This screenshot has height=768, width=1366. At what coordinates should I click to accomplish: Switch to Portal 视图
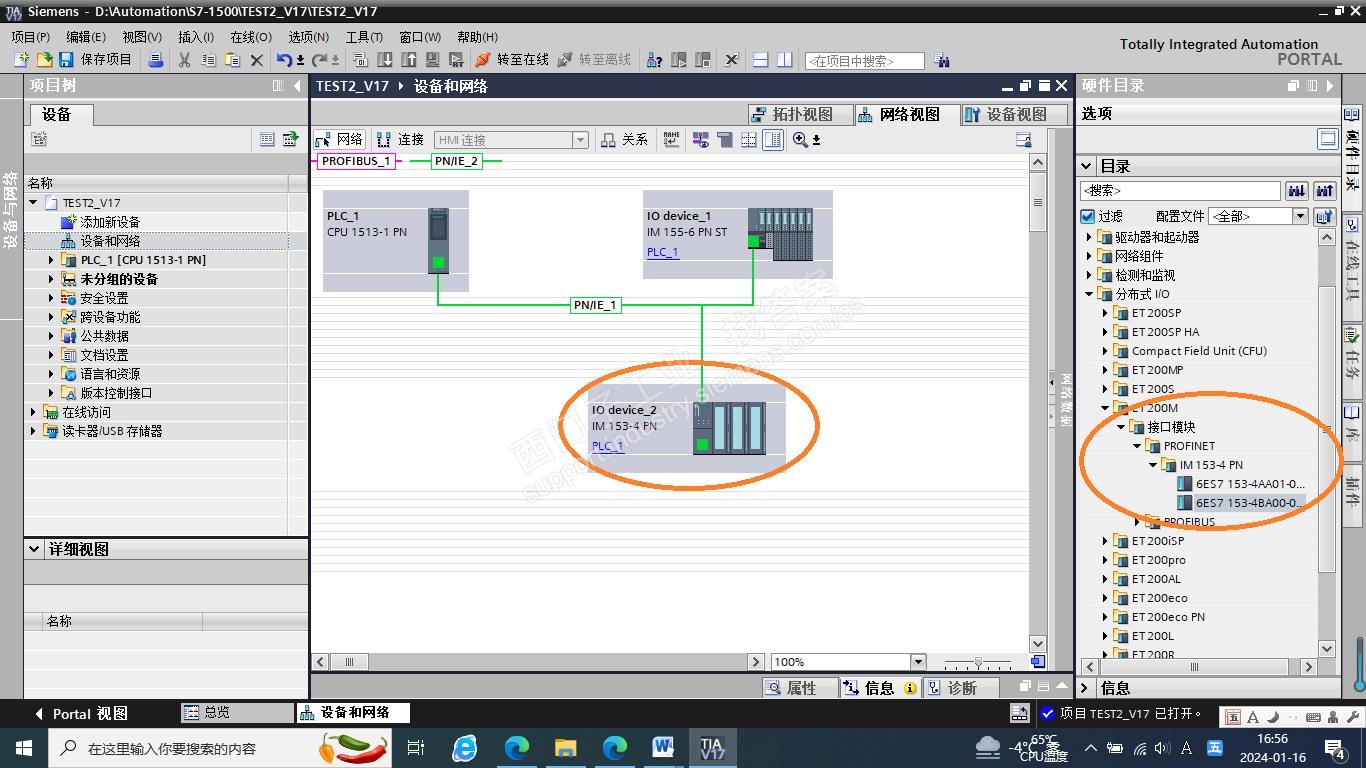[81, 713]
